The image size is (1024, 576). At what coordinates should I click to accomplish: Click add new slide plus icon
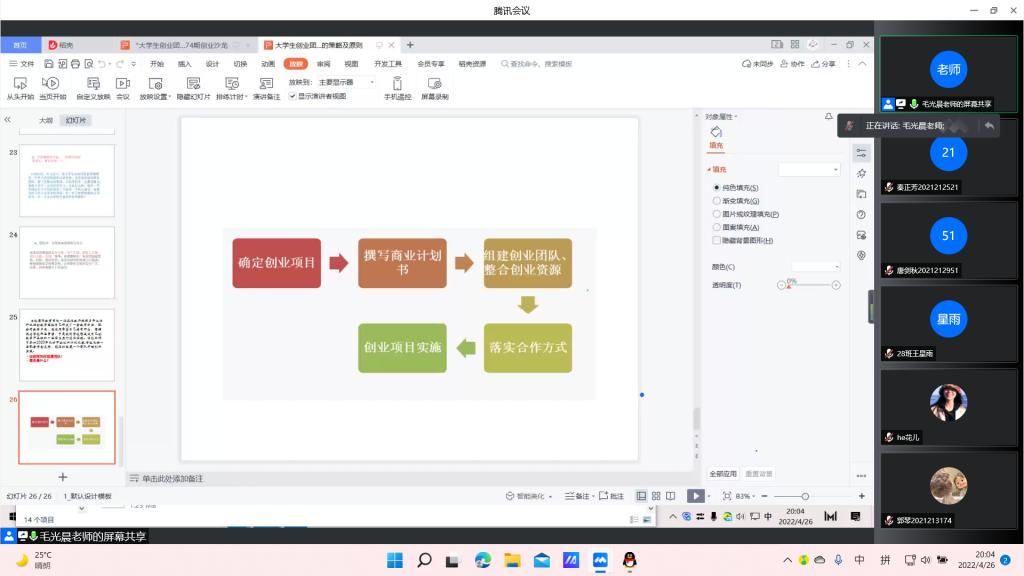tap(63, 477)
